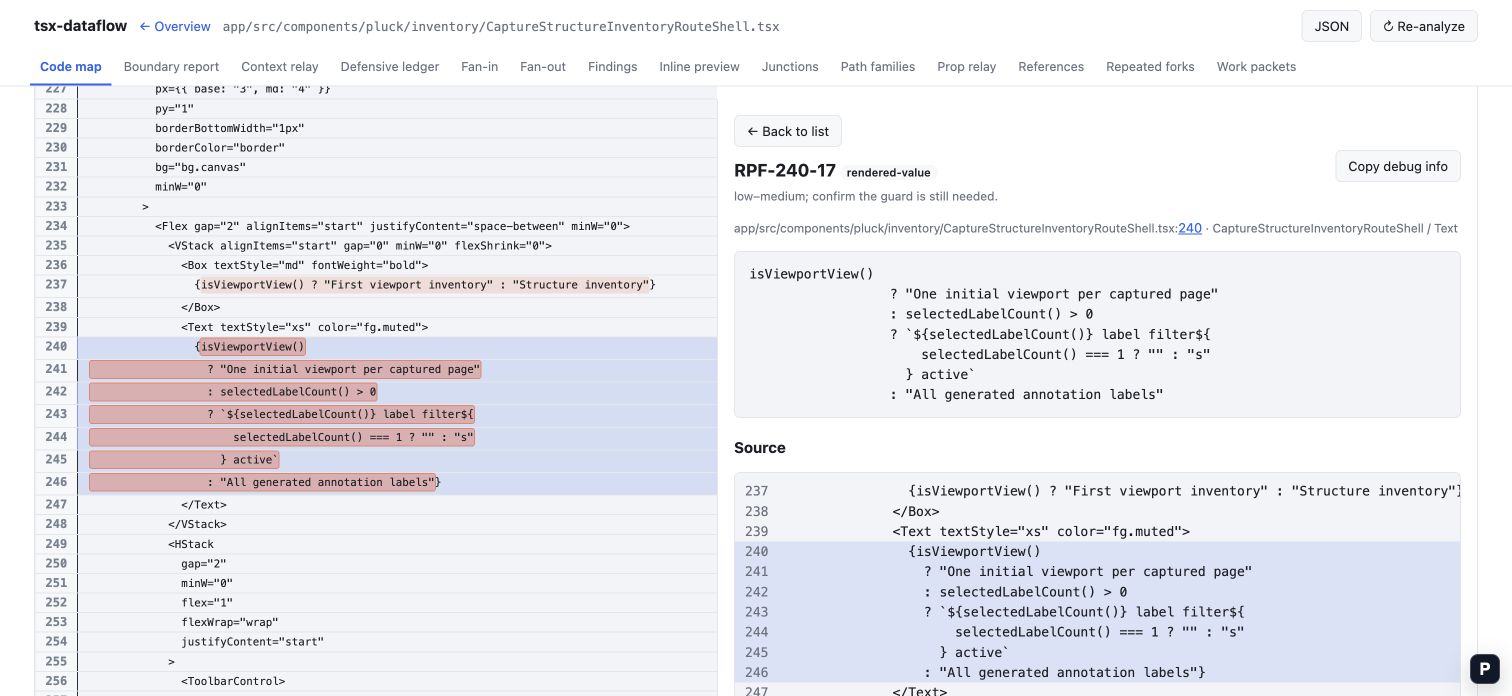Click the Re-analyze button

1423,26
